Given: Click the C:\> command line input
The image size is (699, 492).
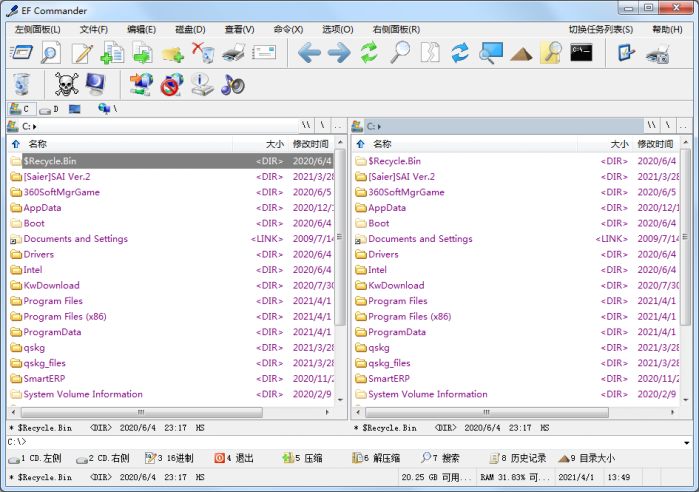Looking at the screenshot, I should pyautogui.click(x=343, y=443).
